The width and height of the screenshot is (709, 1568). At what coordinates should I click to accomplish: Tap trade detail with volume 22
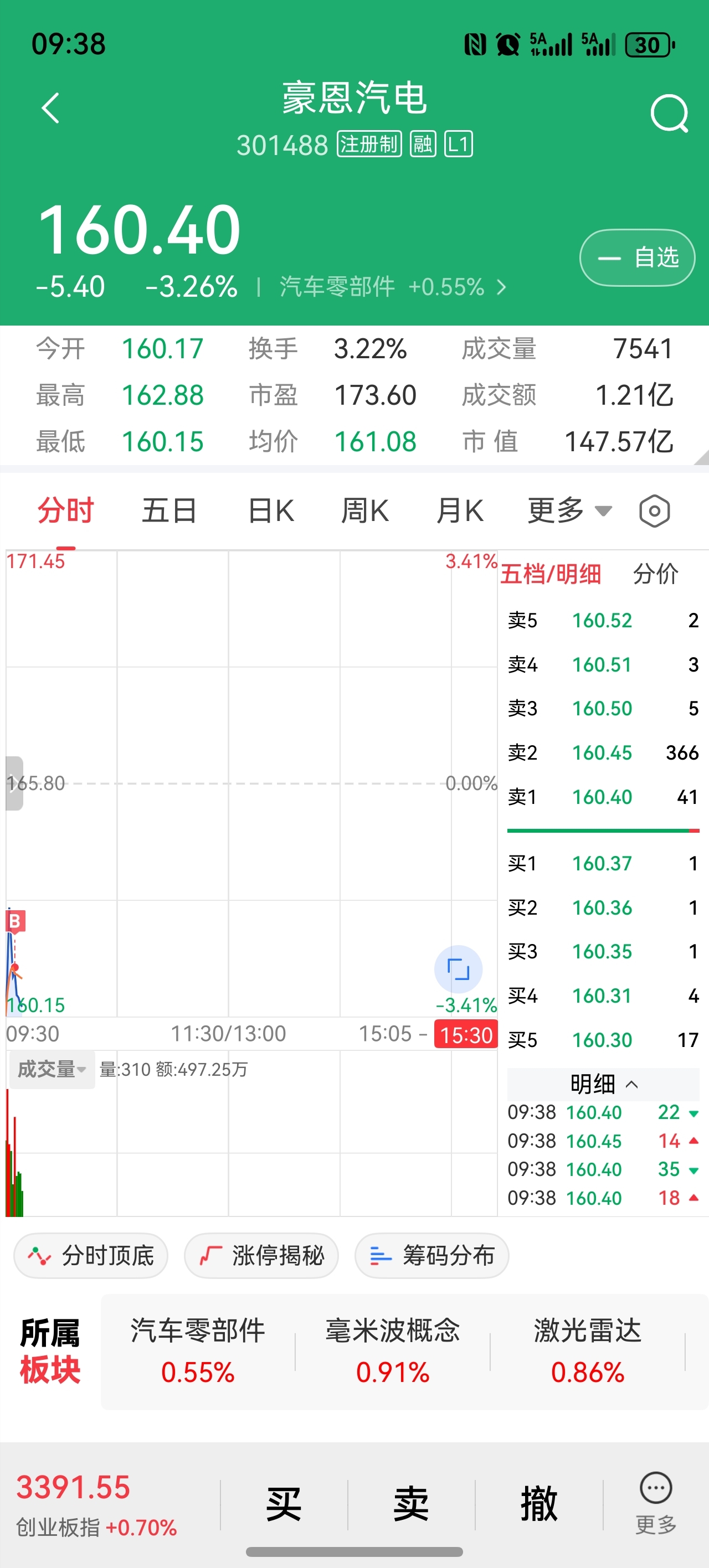point(603,1113)
